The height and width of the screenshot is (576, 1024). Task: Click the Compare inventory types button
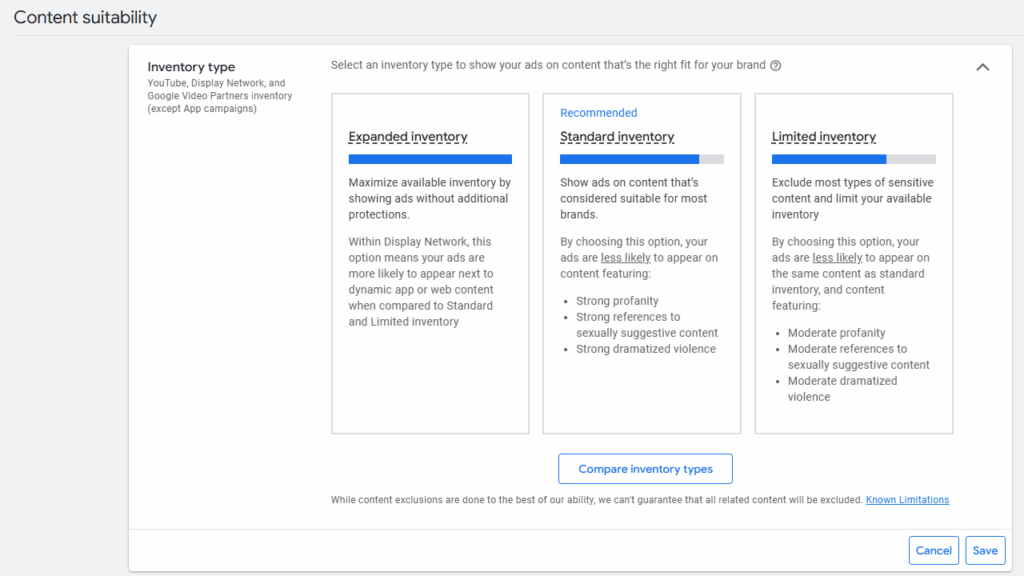coord(645,468)
